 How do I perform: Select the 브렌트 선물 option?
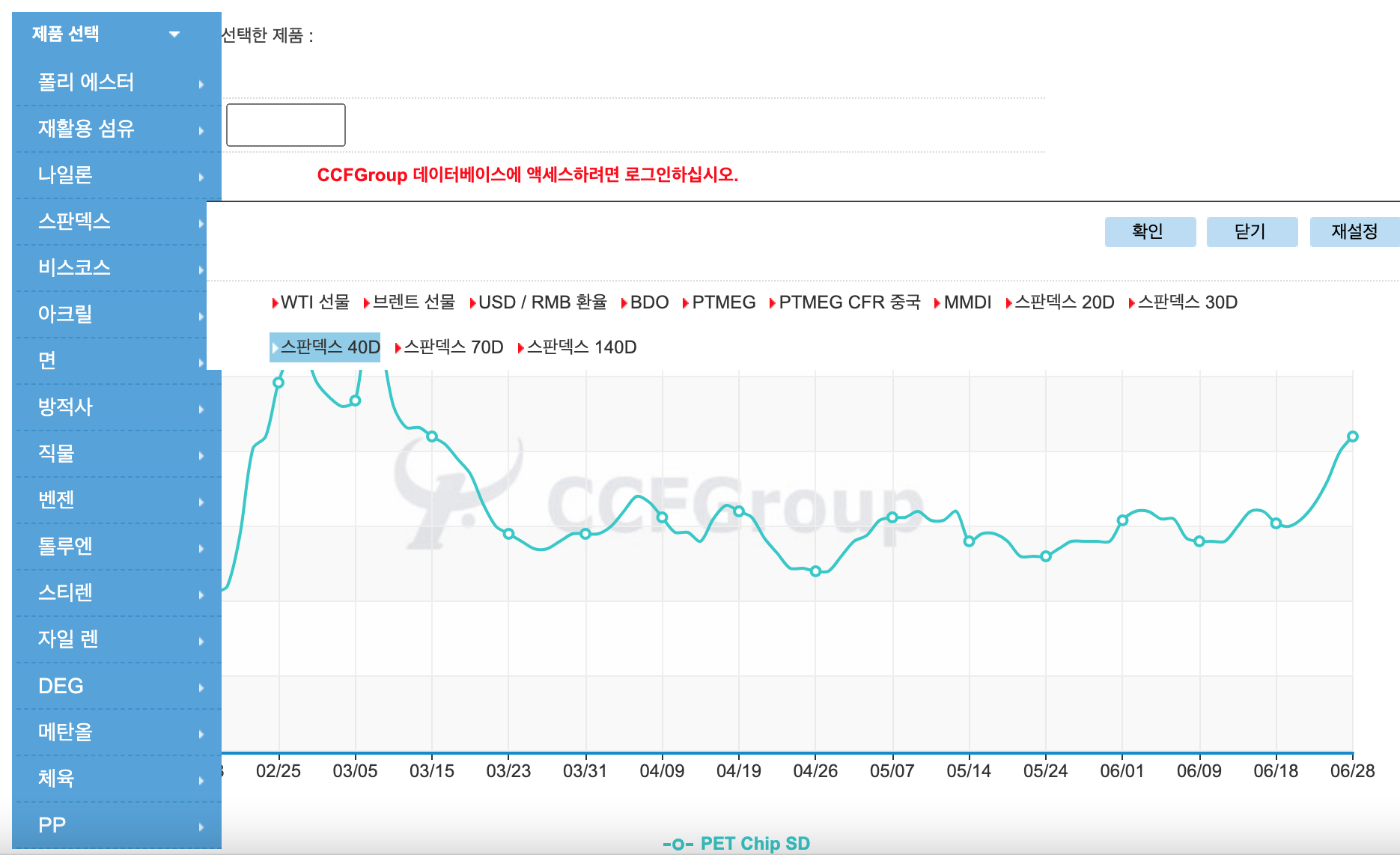410,302
